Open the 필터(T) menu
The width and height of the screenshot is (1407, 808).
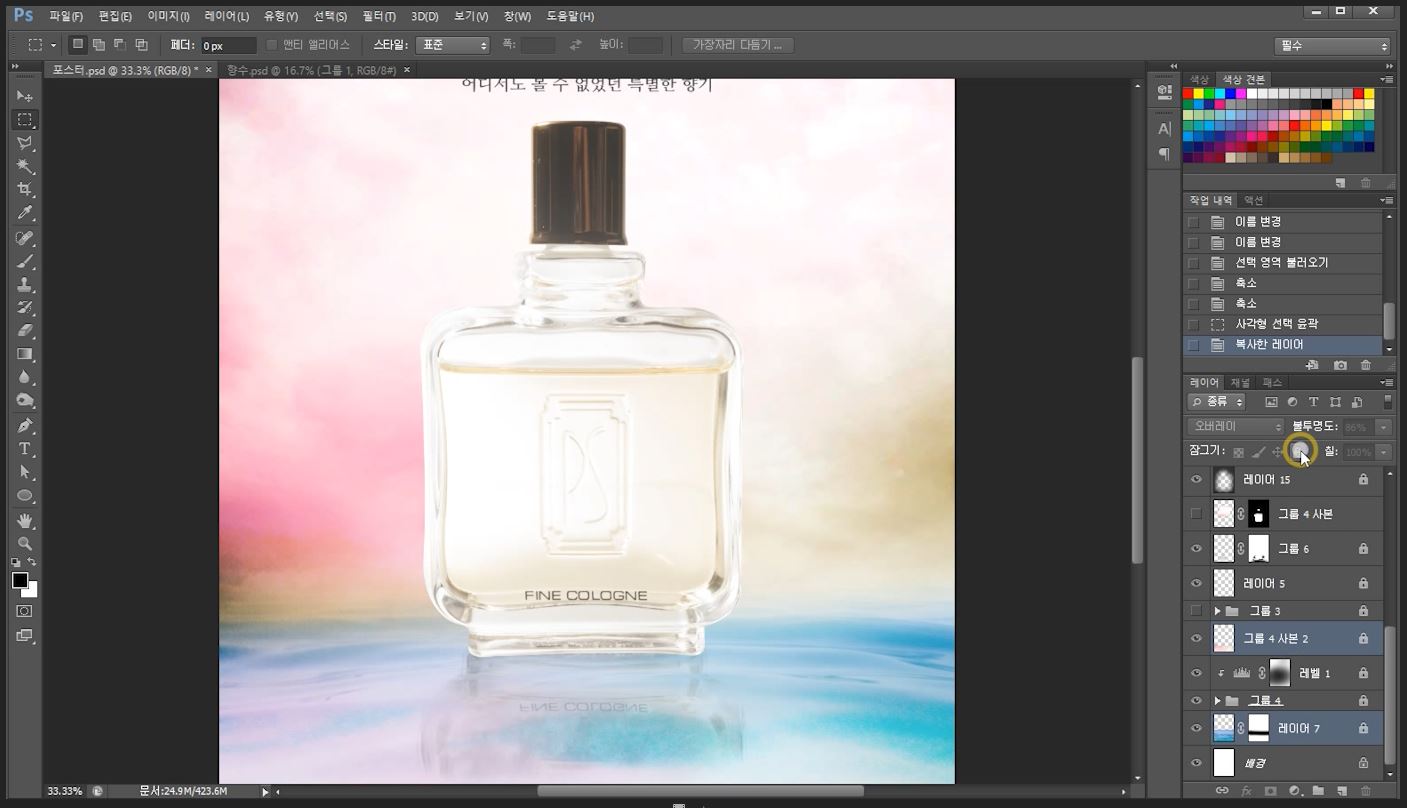[x=379, y=16]
